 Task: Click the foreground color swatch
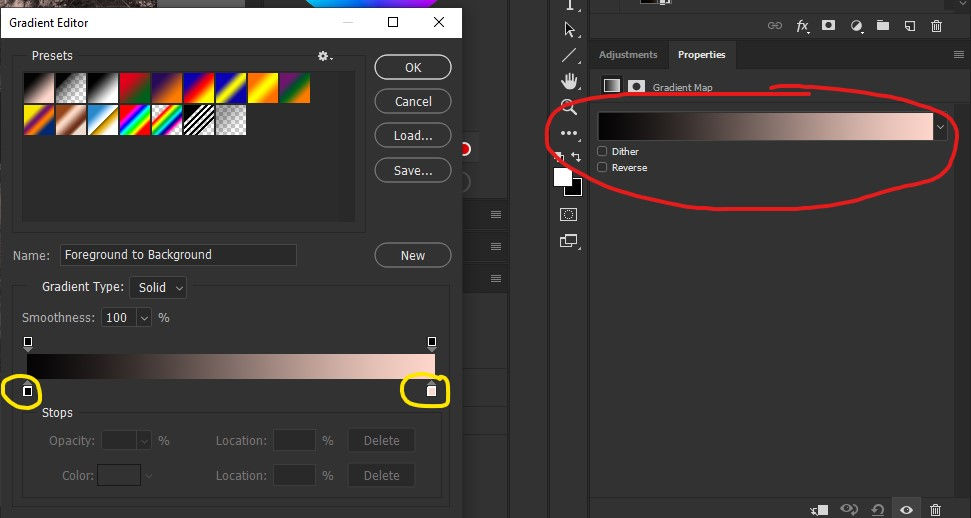[562, 177]
